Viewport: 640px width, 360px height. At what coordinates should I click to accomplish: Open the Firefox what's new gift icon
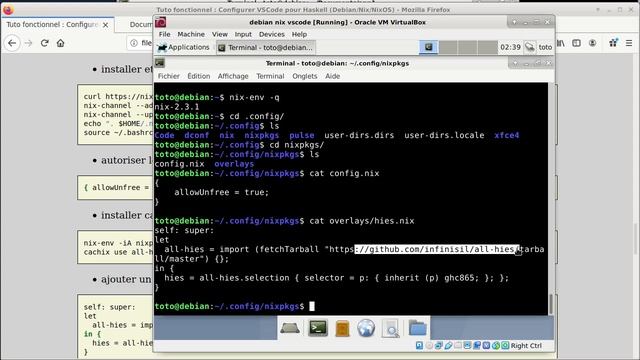click(x=613, y=43)
